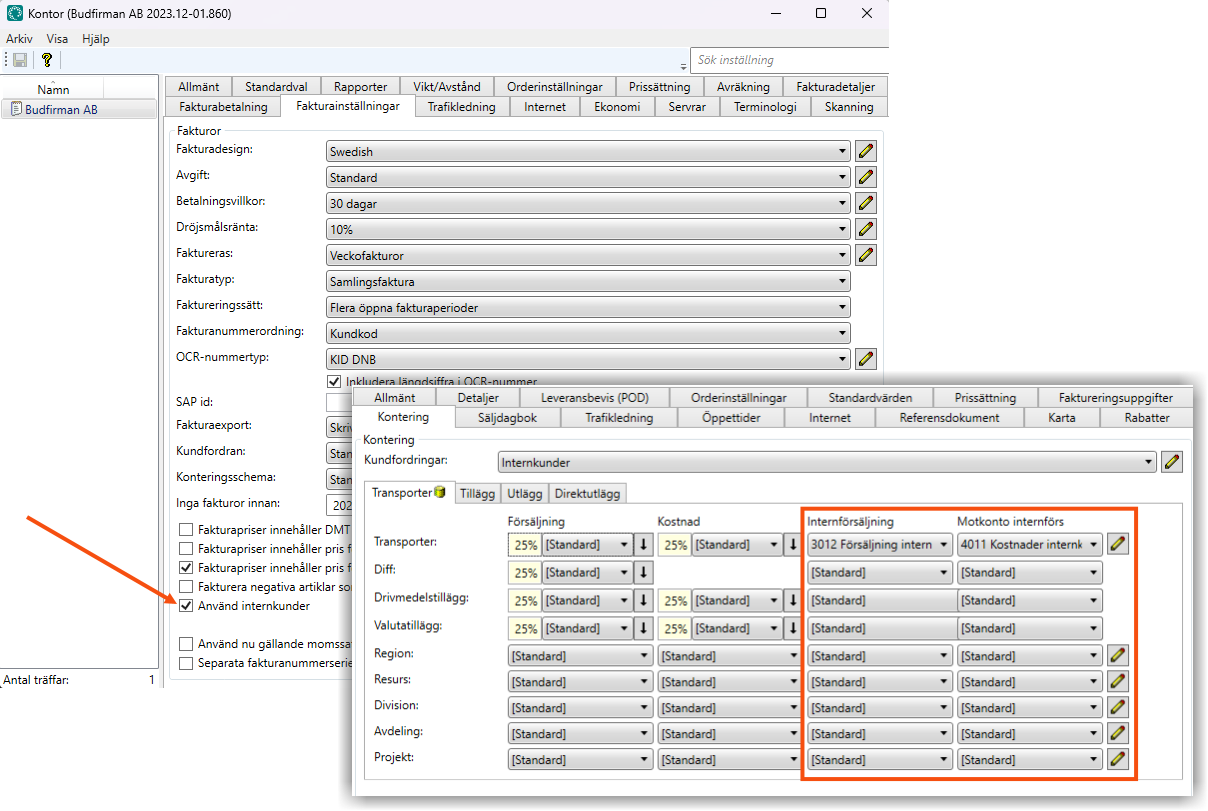
Task: Toggle Inkludera längdsiffra i OCR-nummer checkbox
Action: [x=335, y=381]
